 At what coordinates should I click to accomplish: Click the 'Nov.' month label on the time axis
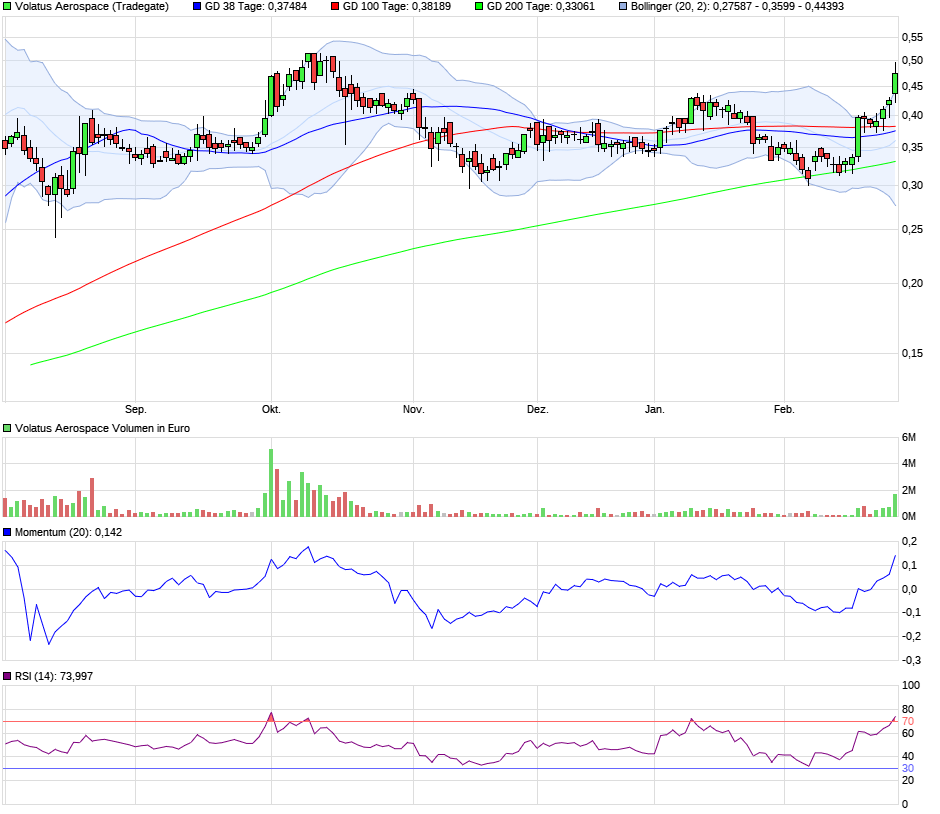(413, 410)
